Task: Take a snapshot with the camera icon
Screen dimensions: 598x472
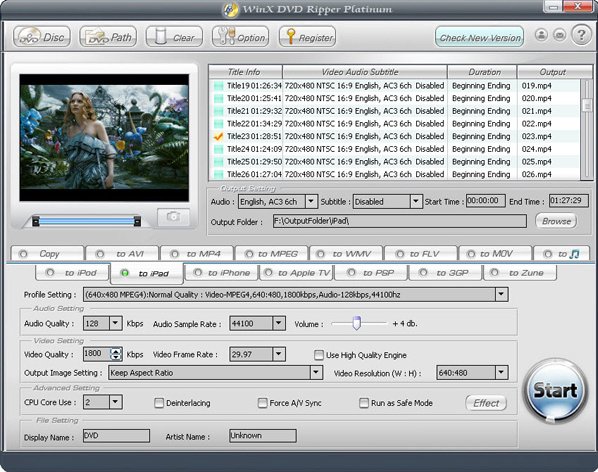Action: tap(174, 217)
